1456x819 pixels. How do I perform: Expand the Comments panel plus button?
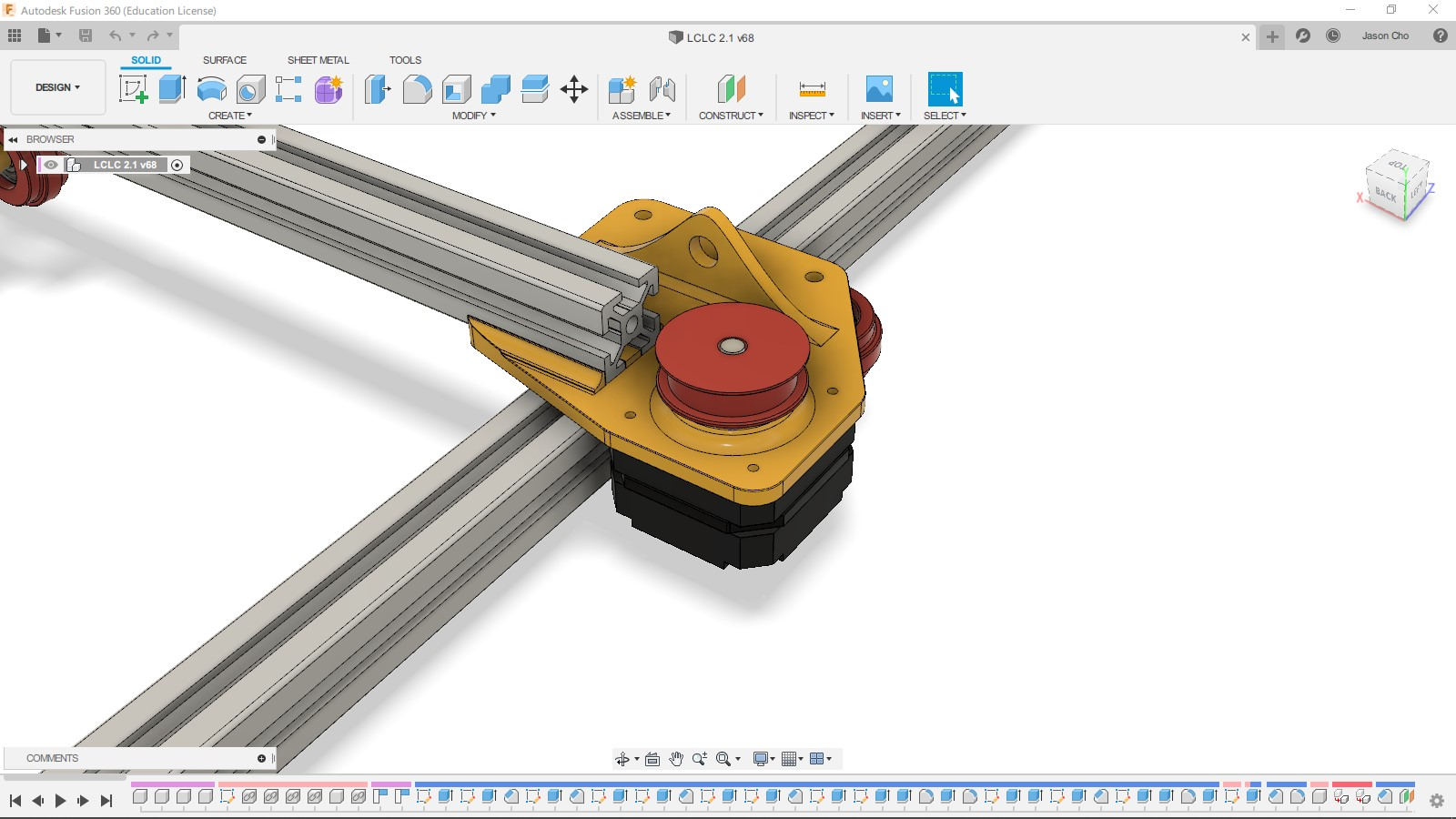pyautogui.click(x=261, y=758)
